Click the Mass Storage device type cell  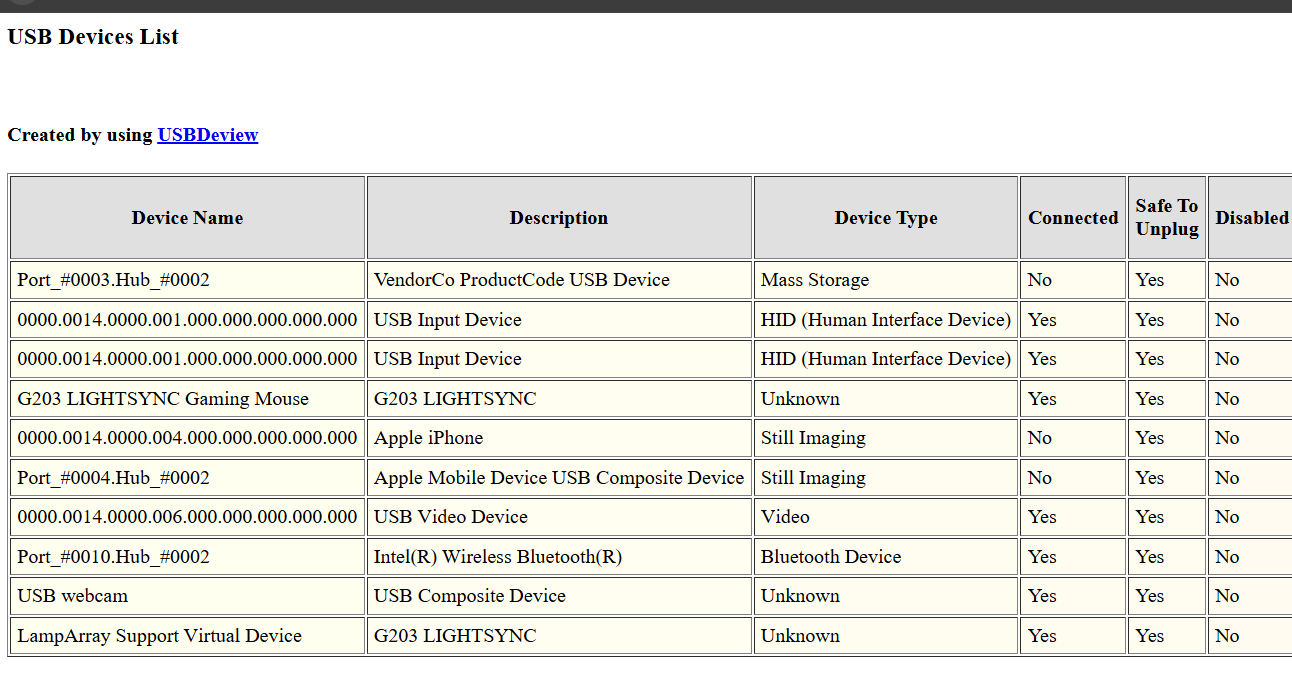886,280
